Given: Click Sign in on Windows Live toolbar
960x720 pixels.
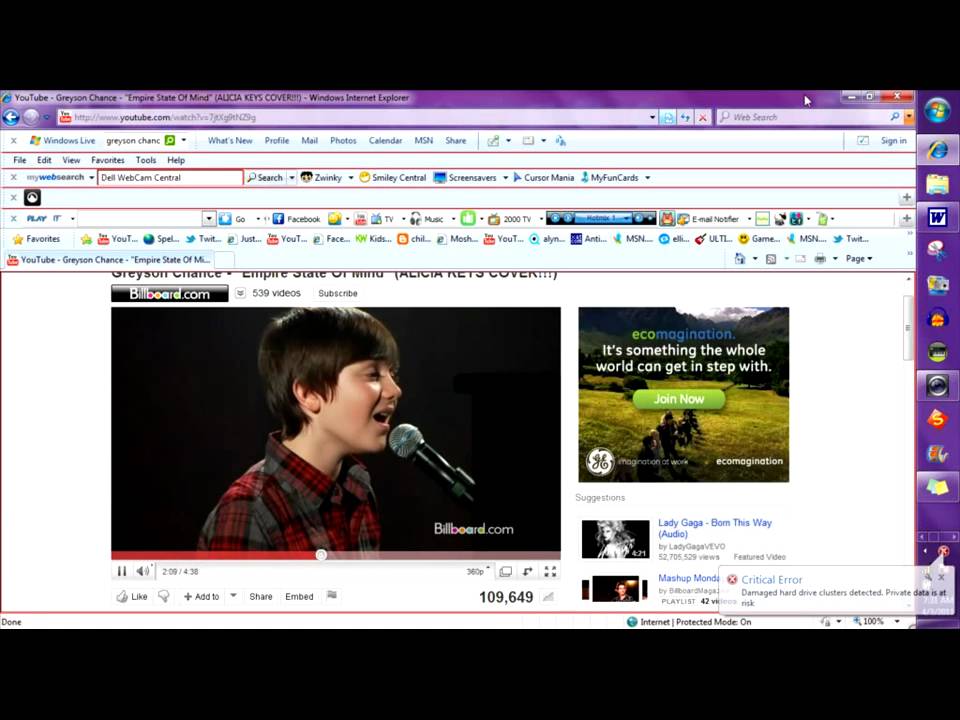Looking at the screenshot, I should (893, 140).
